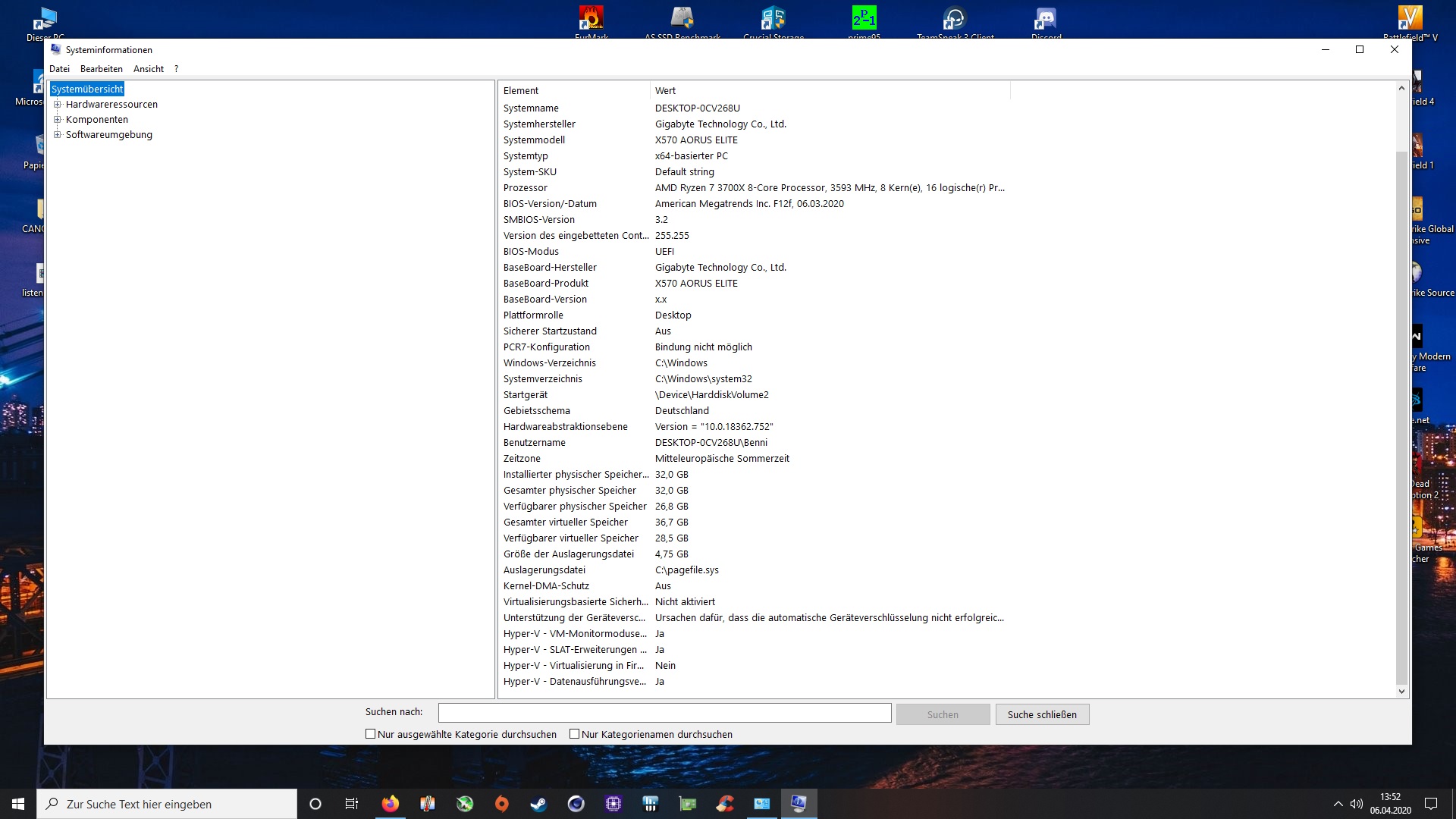The image size is (1456, 819).
Task: Click the 'Suchen nach' input field
Action: 664,713
